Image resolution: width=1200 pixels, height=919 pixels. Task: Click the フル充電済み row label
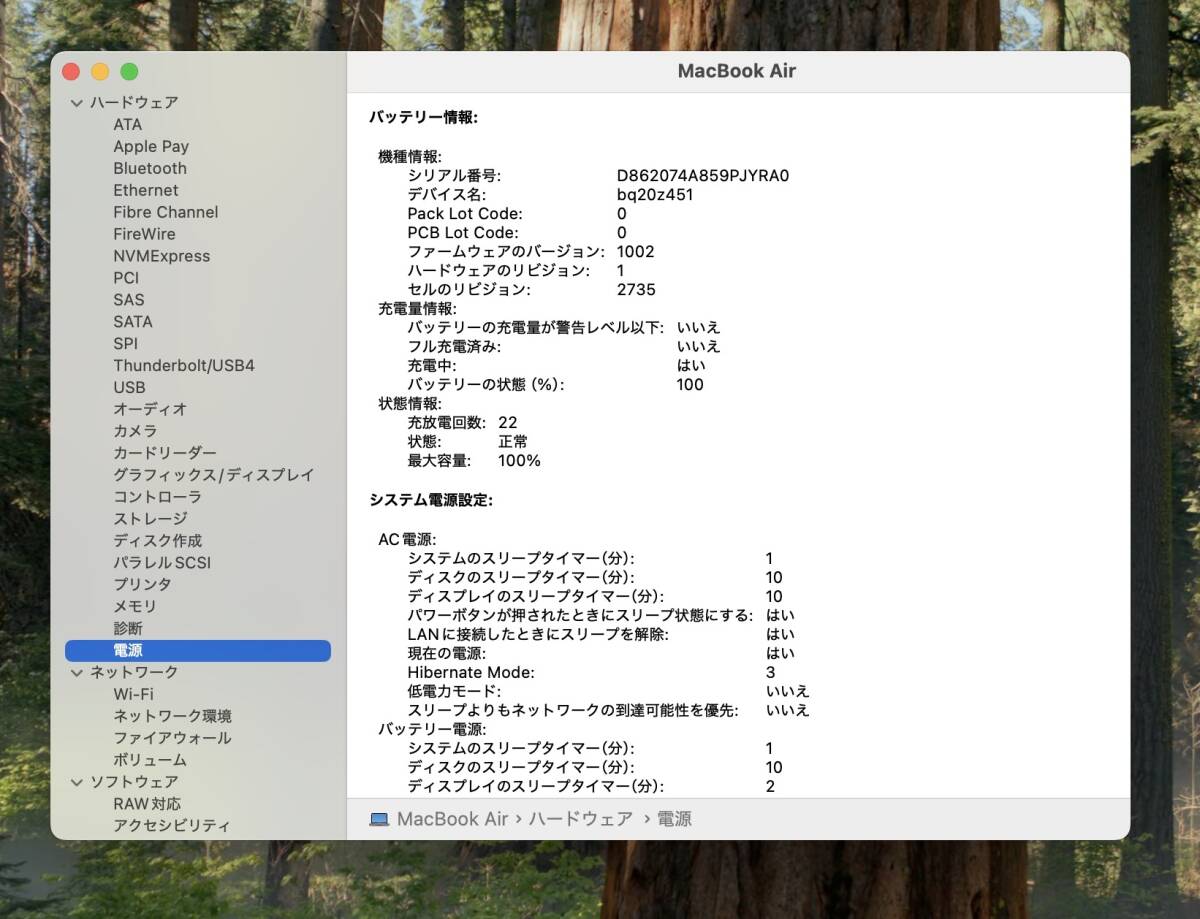[x=454, y=347]
